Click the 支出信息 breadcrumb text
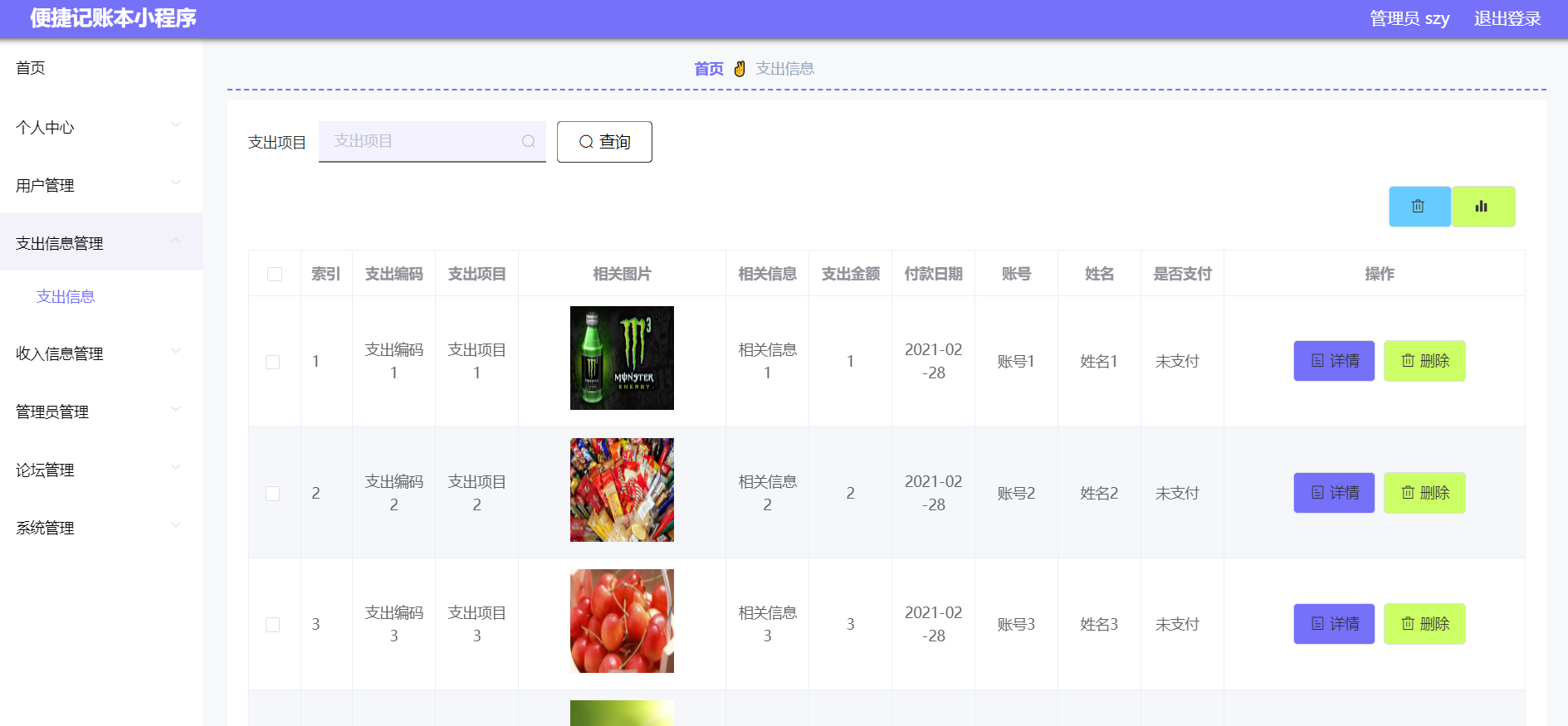This screenshot has width=1568, height=726. click(x=784, y=69)
